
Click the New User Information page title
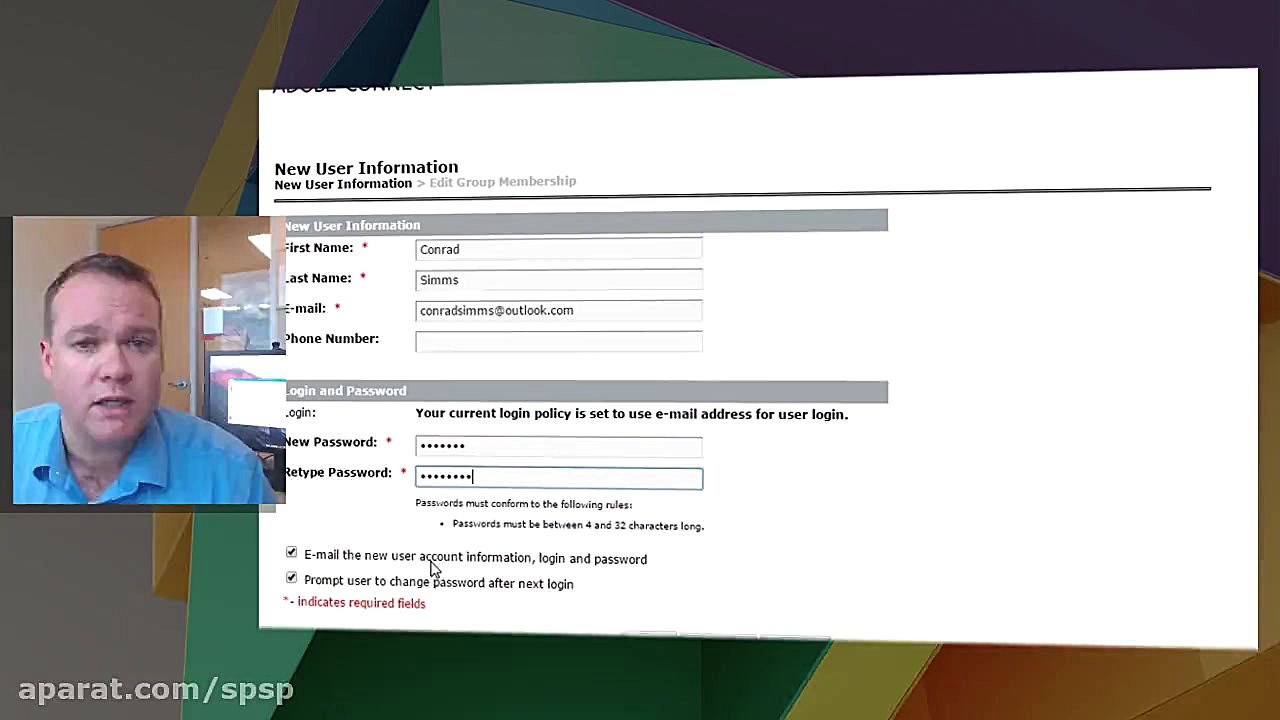point(366,167)
